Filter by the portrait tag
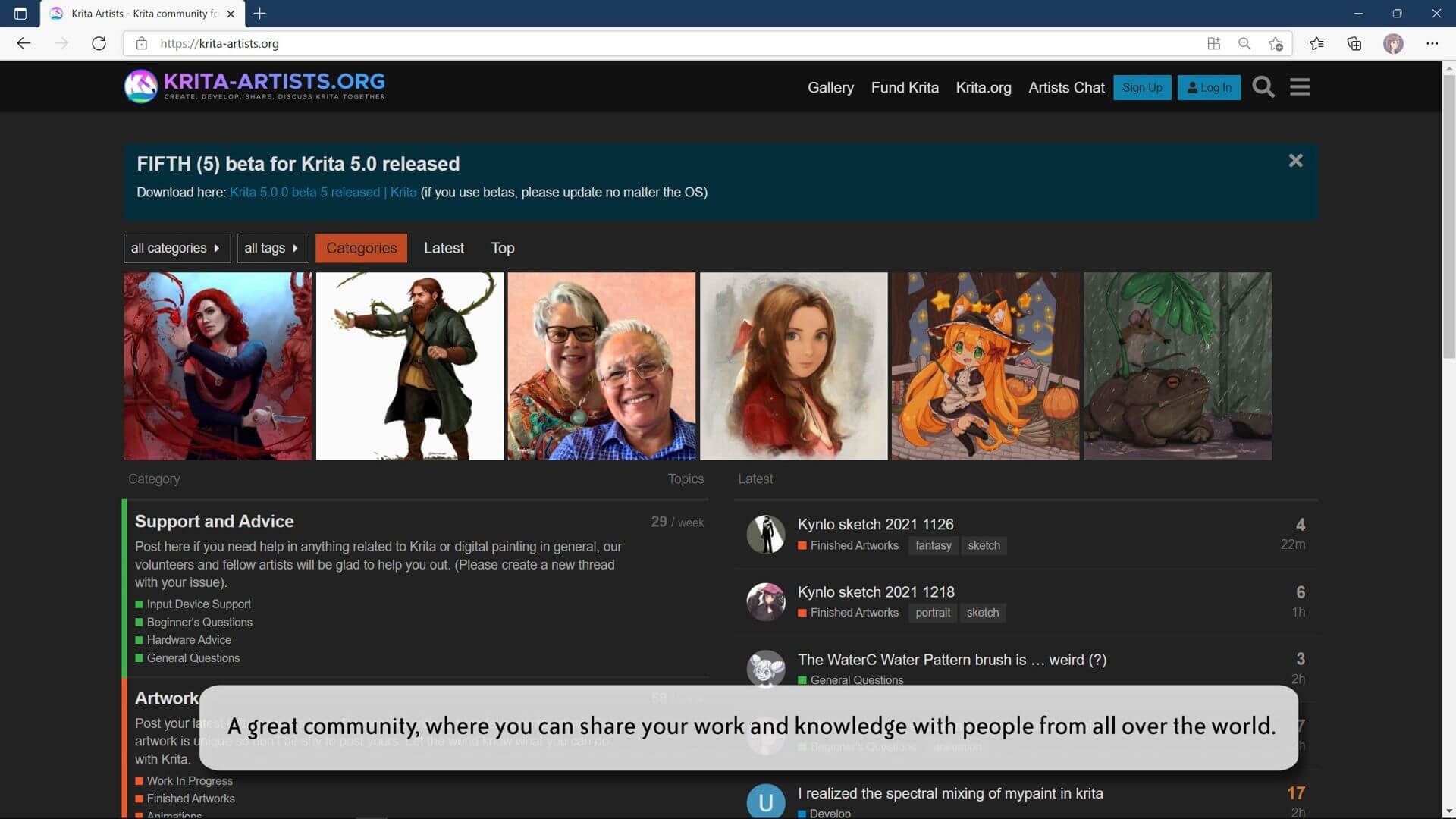Image resolution: width=1456 pixels, height=819 pixels. pos(932,613)
